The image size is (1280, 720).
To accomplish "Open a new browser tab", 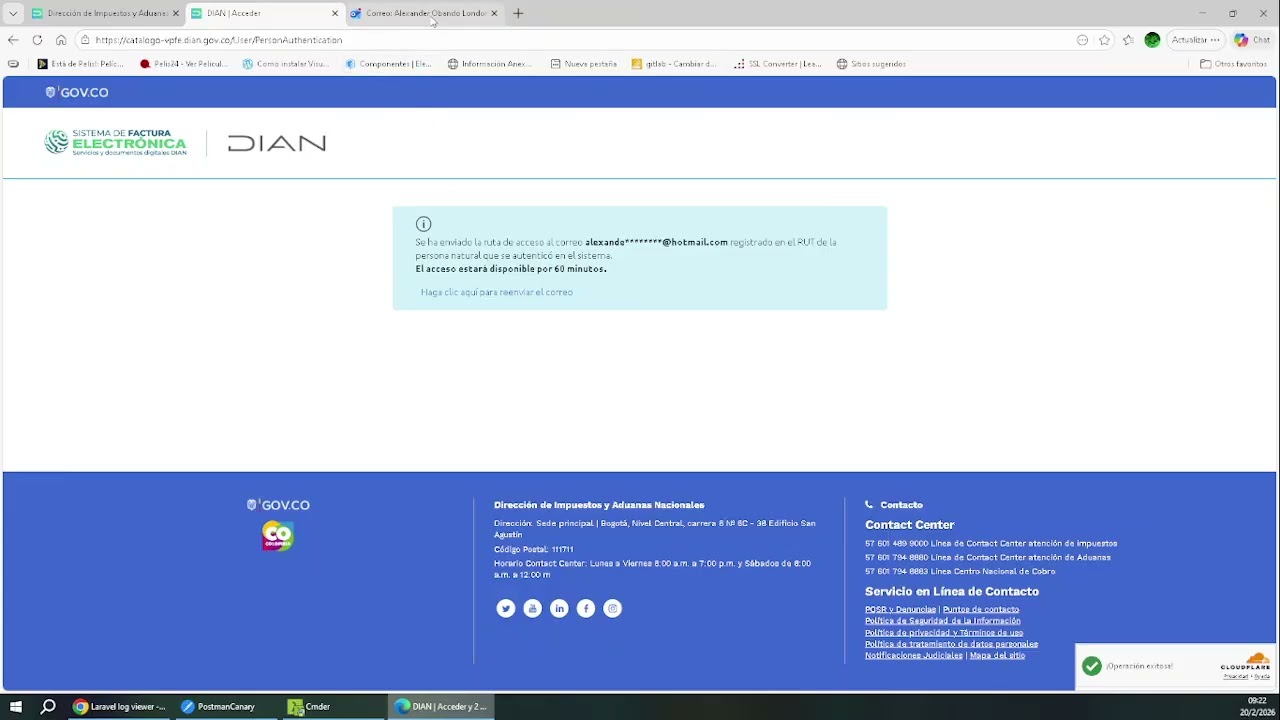I will 518,13.
